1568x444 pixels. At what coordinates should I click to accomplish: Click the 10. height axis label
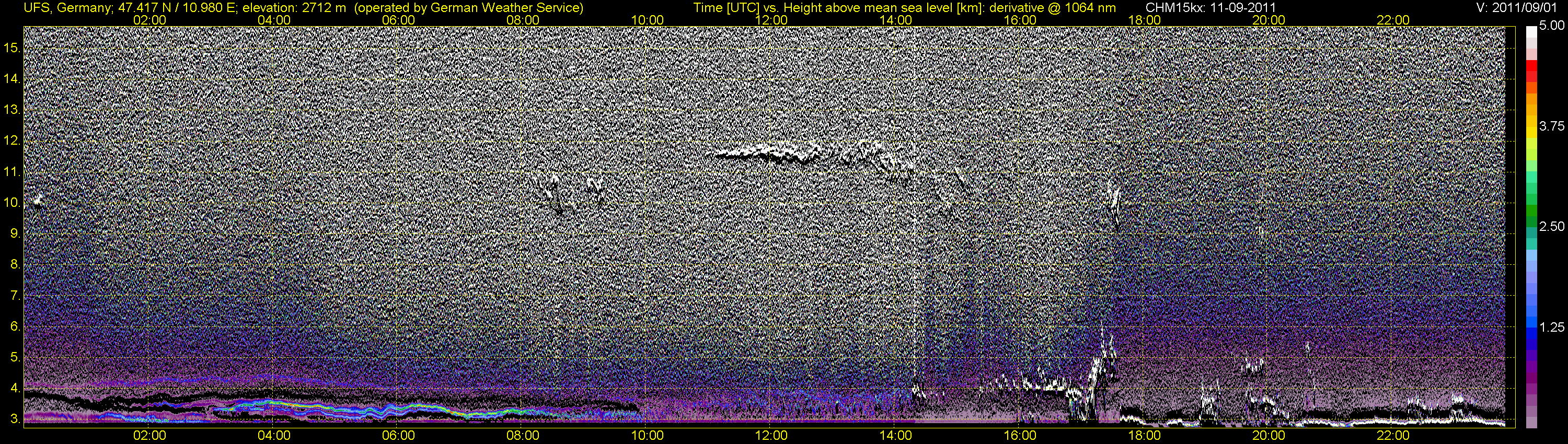pyautogui.click(x=12, y=203)
